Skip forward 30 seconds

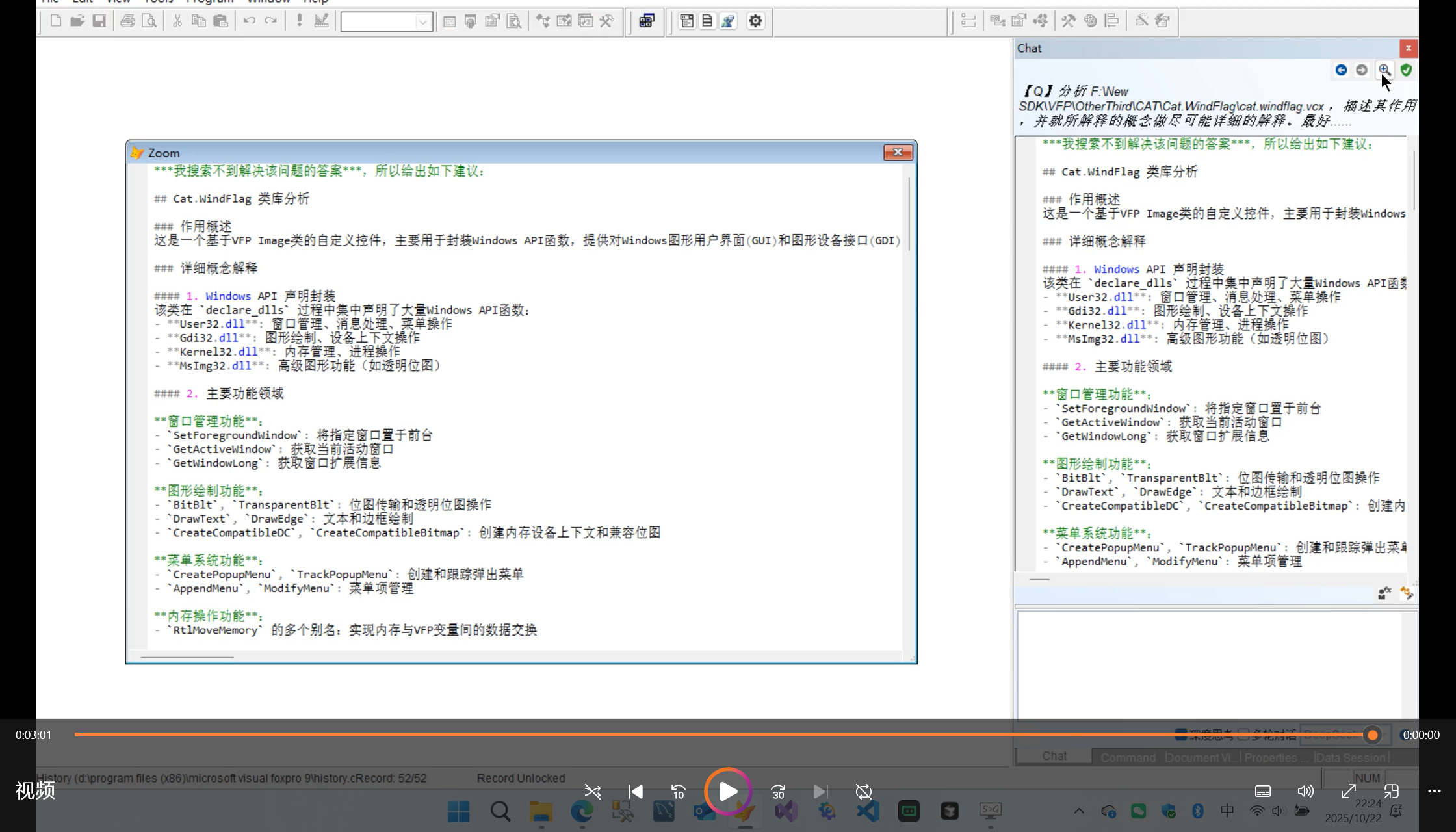778,791
